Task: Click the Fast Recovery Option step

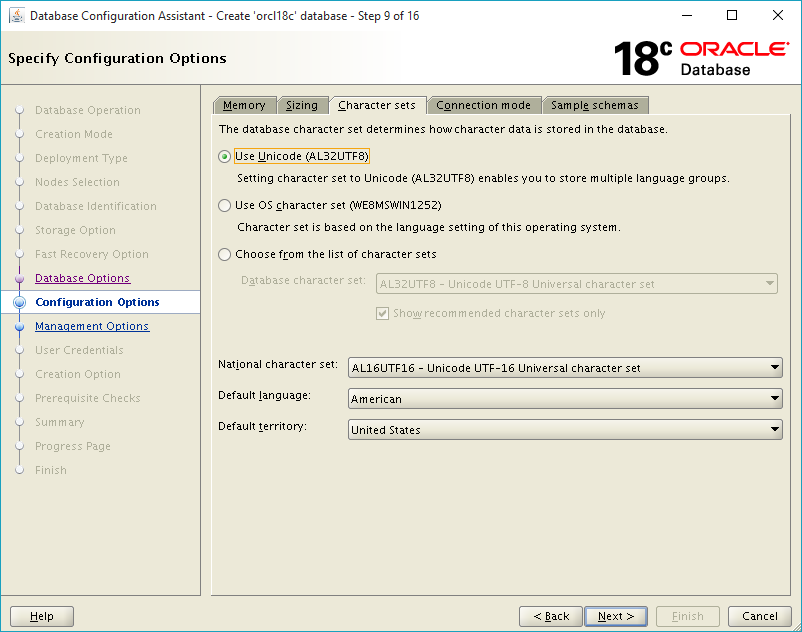Action: point(92,254)
